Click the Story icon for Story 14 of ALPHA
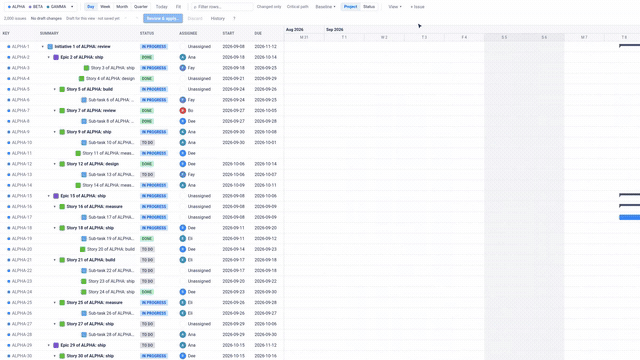 tap(78, 185)
